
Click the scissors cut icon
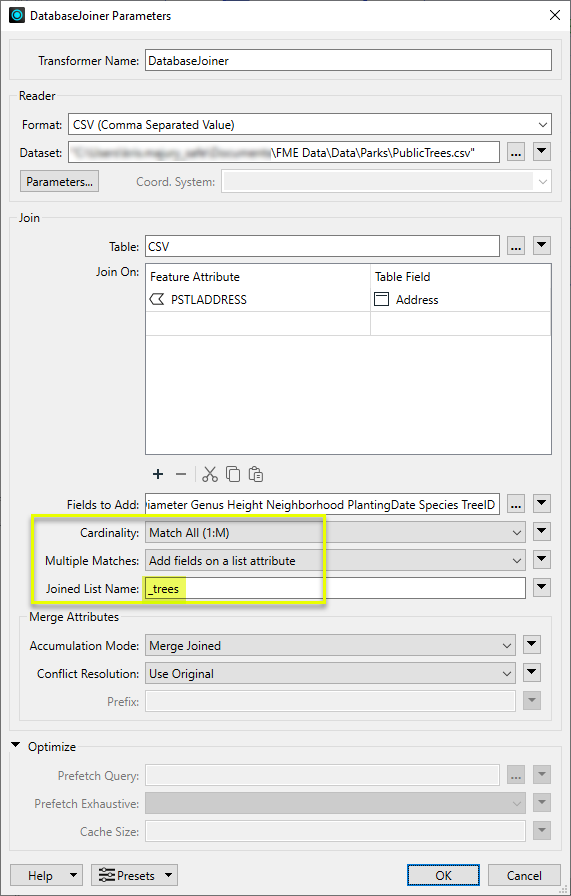(x=210, y=474)
